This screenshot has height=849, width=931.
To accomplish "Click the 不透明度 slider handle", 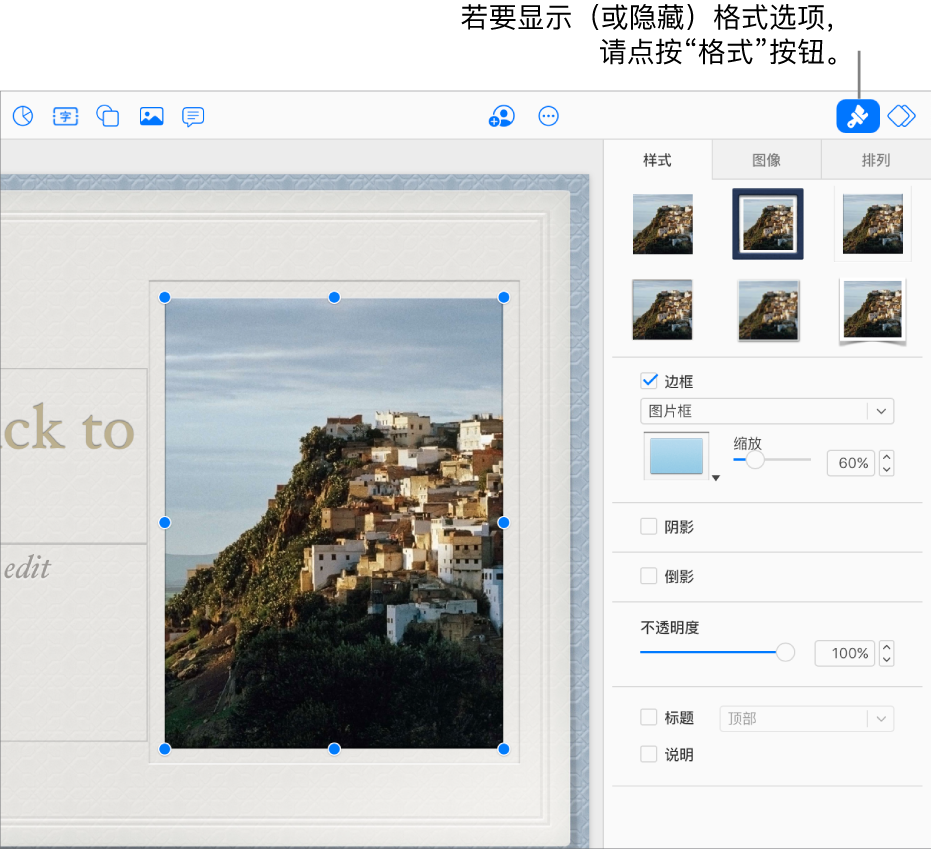I will (x=786, y=653).
